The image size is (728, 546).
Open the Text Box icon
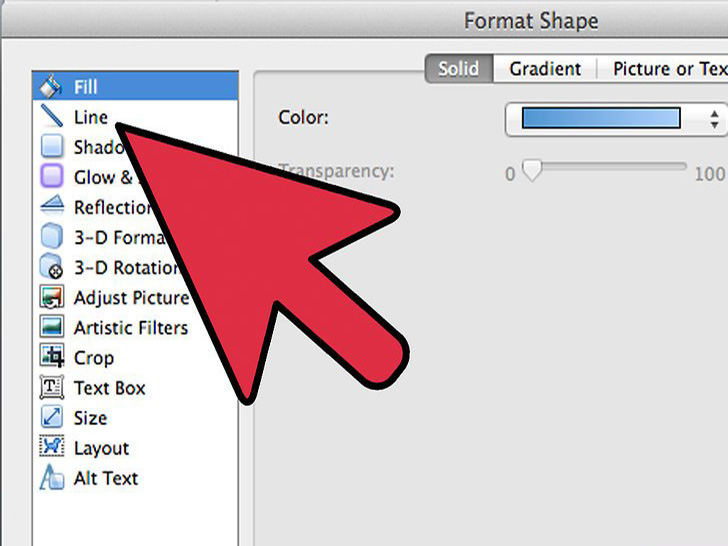click(51, 387)
